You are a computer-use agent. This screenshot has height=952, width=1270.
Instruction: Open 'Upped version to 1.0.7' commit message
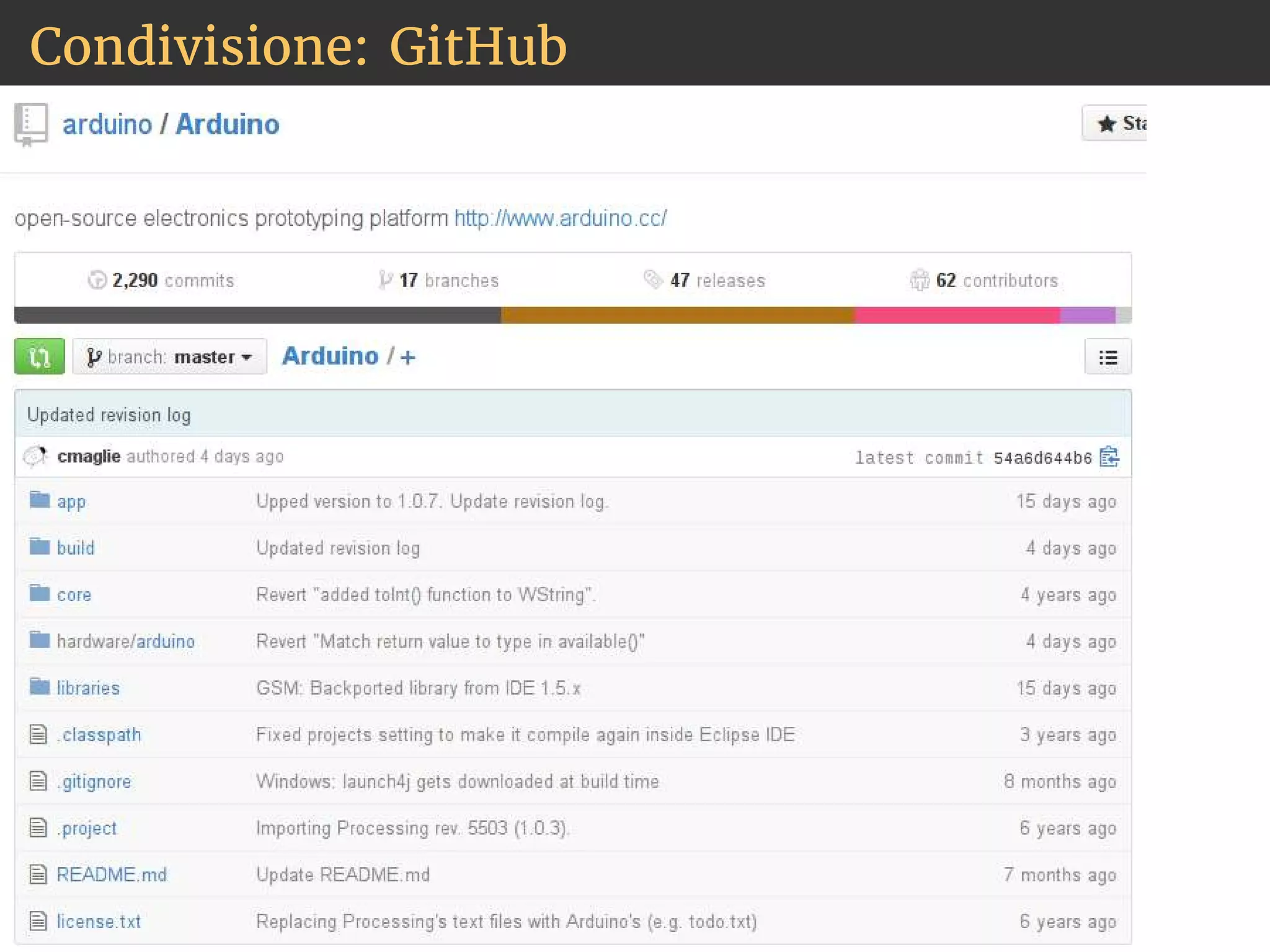tap(432, 501)
